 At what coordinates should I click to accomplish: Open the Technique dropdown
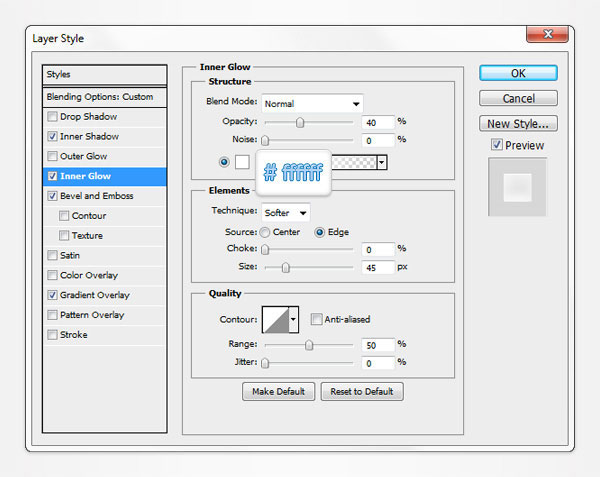pos(285,213)
